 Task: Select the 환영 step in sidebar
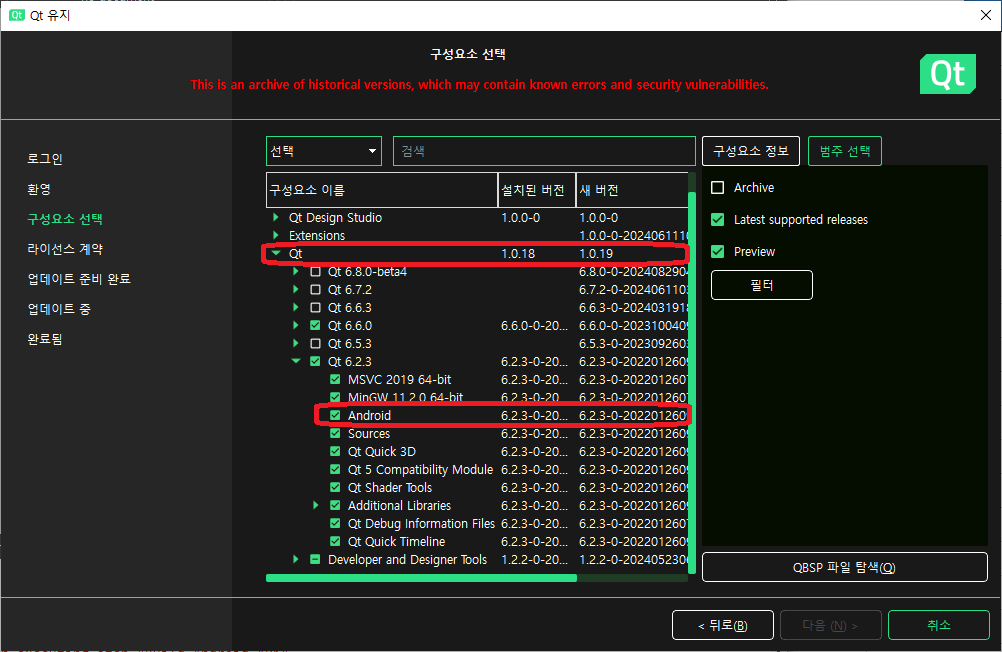pyautogui.click(x=39, y=189)
